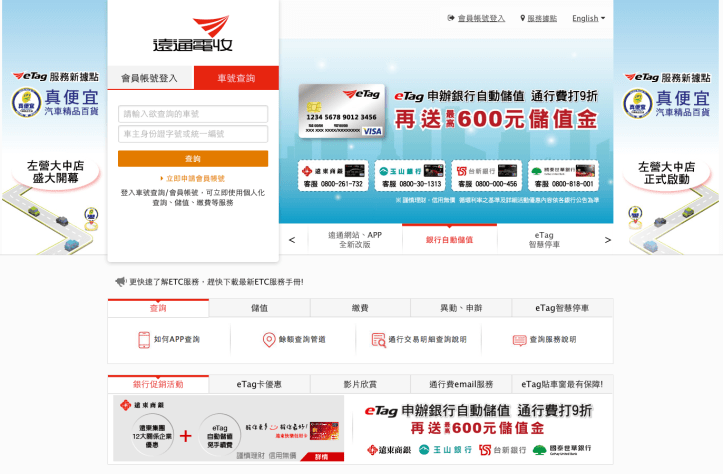The height and width of the screenshot is (474, 723).
Task: Focus the 車主身份證字號或統一編號 input field
Action: click(x=193, y=134)
